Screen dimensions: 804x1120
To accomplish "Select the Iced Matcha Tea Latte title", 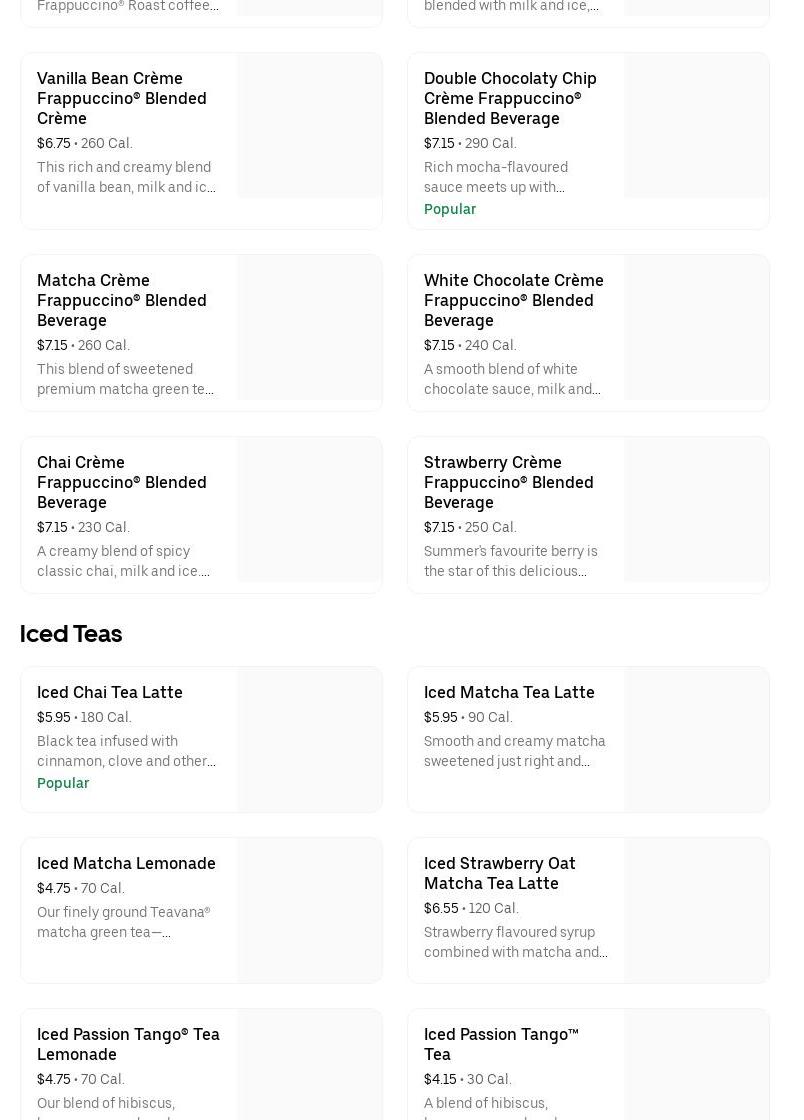I will point(509,692).
